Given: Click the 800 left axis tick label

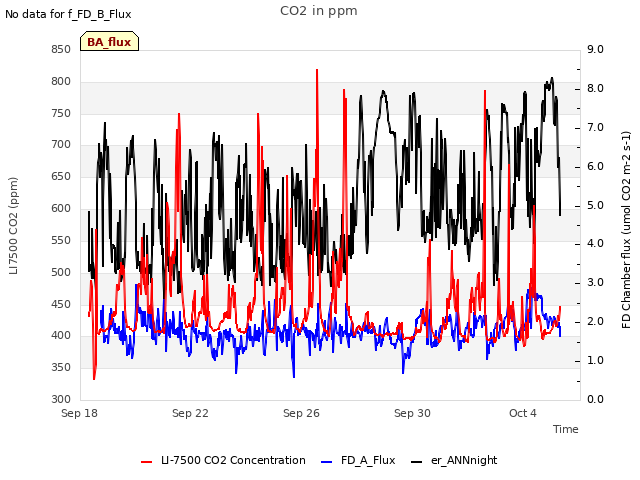Looking at the screenshot, I should click(61, 82).
